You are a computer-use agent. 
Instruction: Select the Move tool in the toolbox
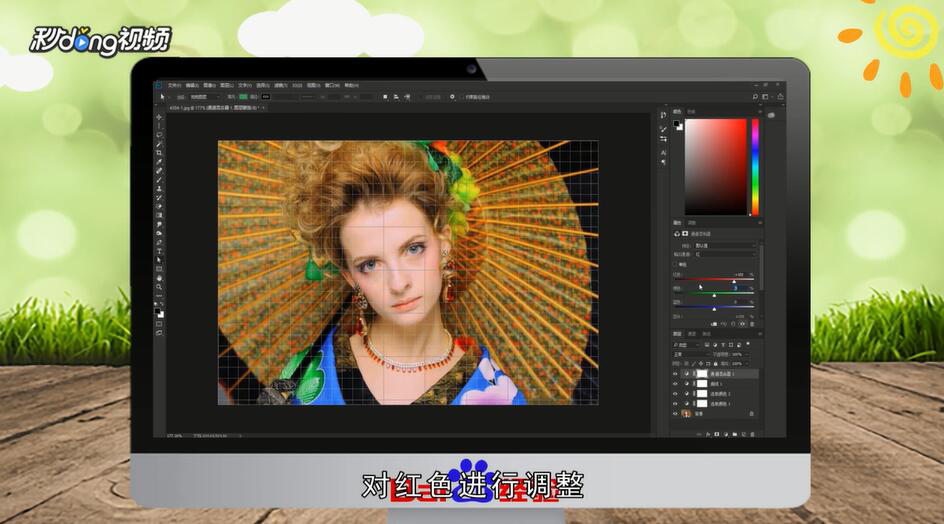(159, 117)
